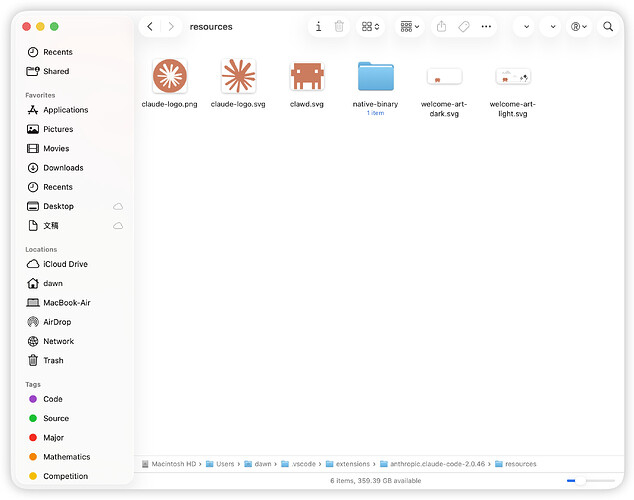Screen dimensions: 634x500
Task: Go forward with the right chevron
Action: (x=171, y=27)
